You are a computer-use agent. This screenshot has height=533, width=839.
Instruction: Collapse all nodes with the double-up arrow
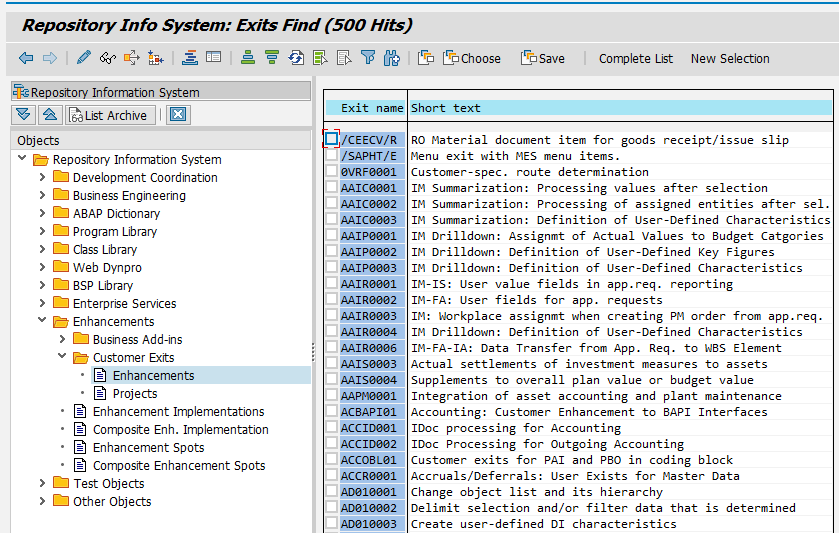[50, 115]
